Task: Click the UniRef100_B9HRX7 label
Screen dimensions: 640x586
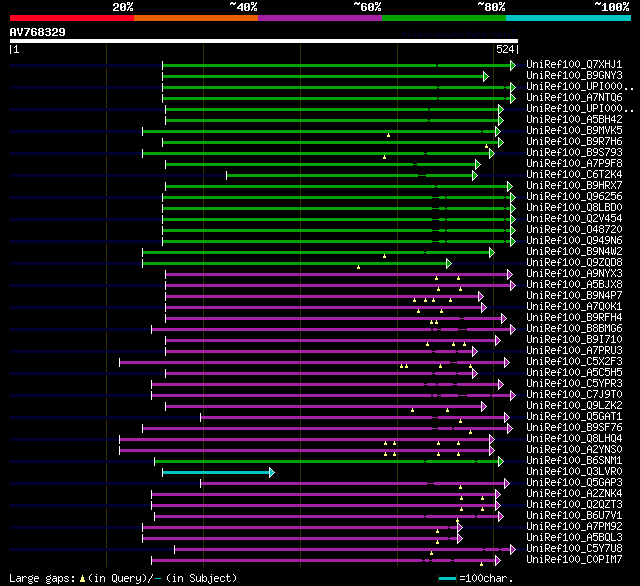Action: 574,185
